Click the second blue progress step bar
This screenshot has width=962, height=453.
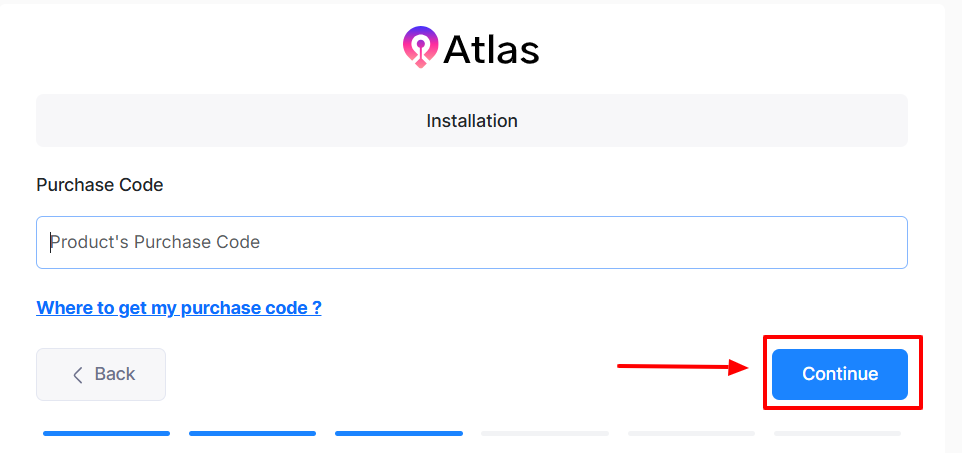pos(252,433)
